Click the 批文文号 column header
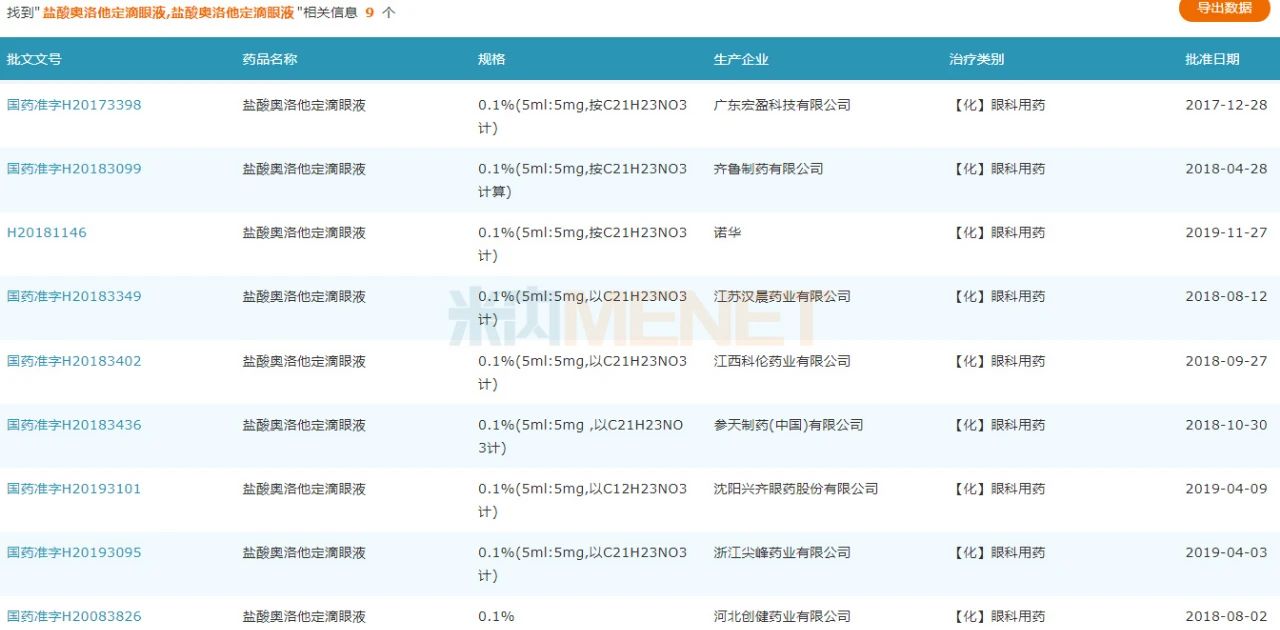The height and width of the screenshot is (630, 1280). pyautogui.click(x=34, y=59)
